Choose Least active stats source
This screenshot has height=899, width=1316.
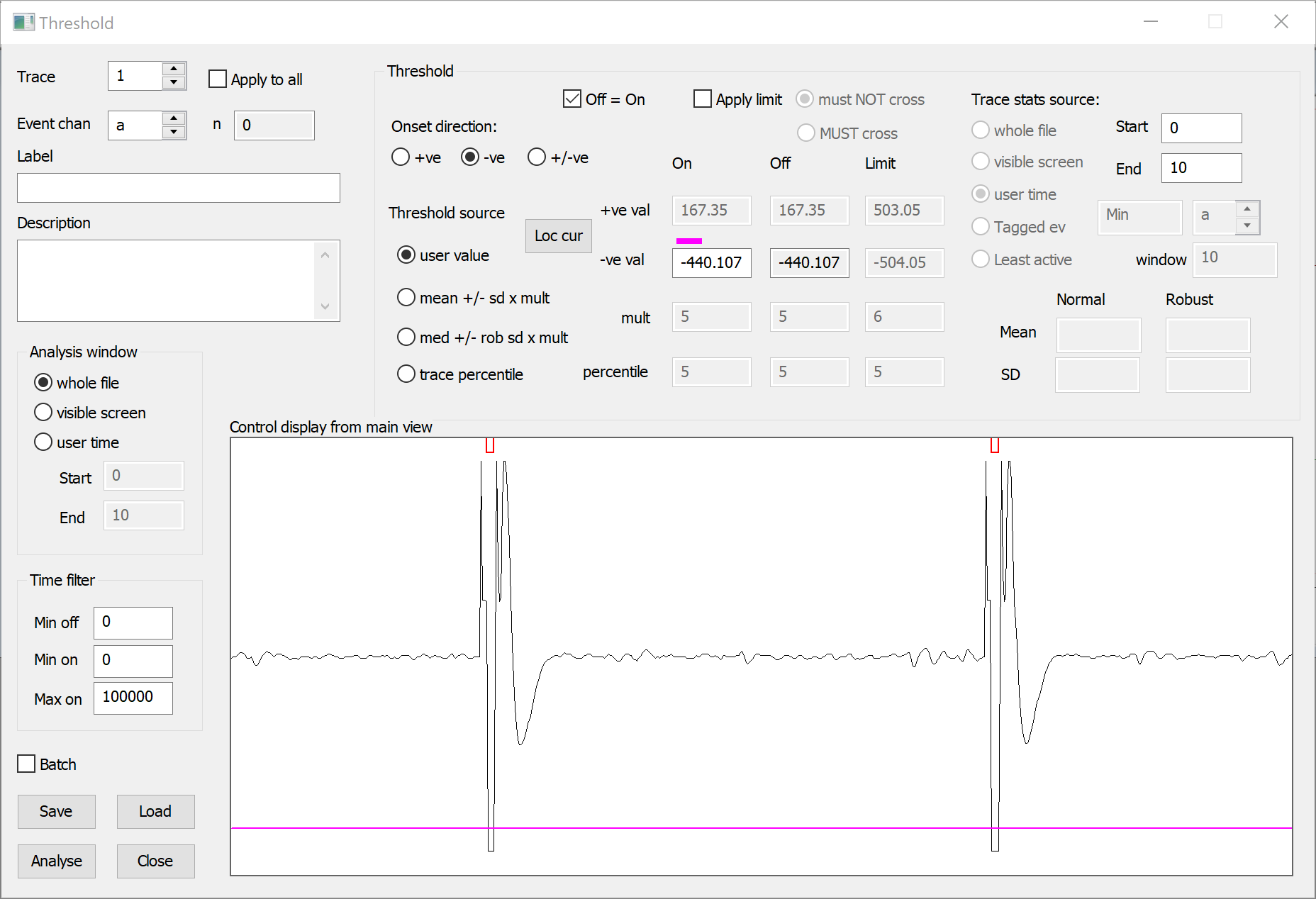(x=981, y=259)
